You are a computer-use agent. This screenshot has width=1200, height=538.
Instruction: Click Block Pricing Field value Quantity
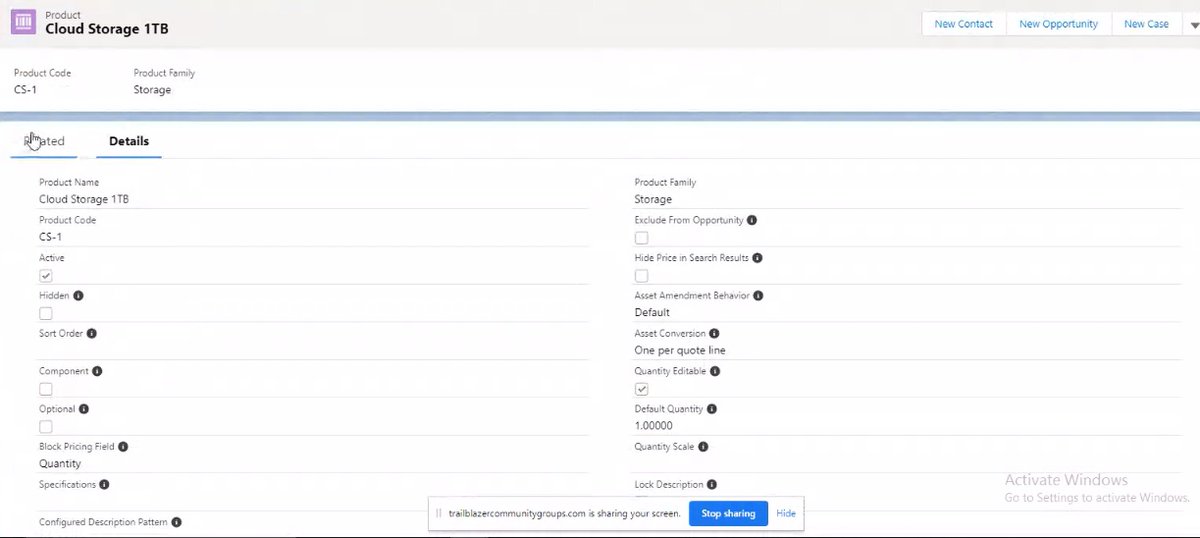coord(60,464)
